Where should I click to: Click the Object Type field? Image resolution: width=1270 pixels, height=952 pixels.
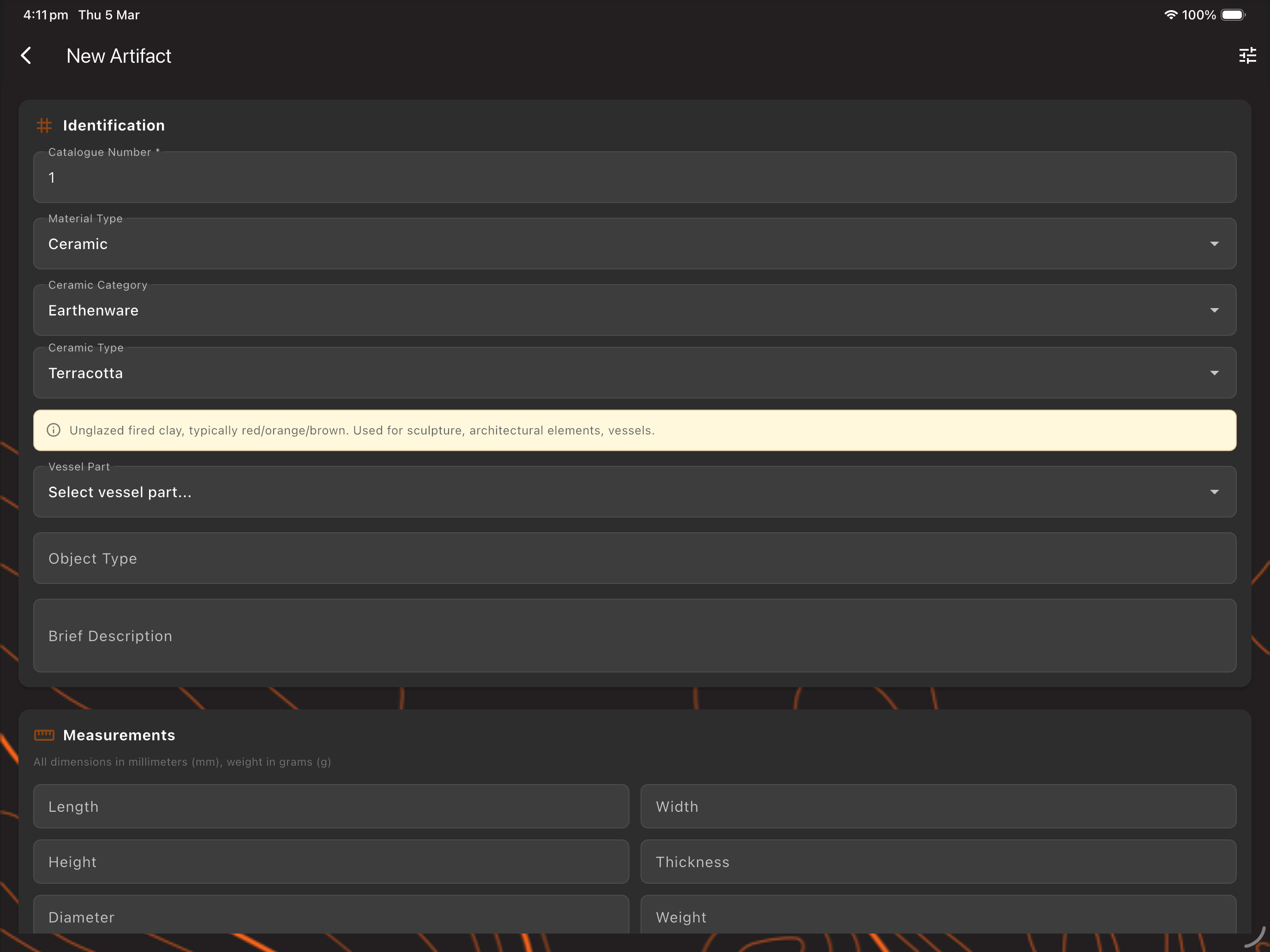pyautogui.click(x=632, y=558)
